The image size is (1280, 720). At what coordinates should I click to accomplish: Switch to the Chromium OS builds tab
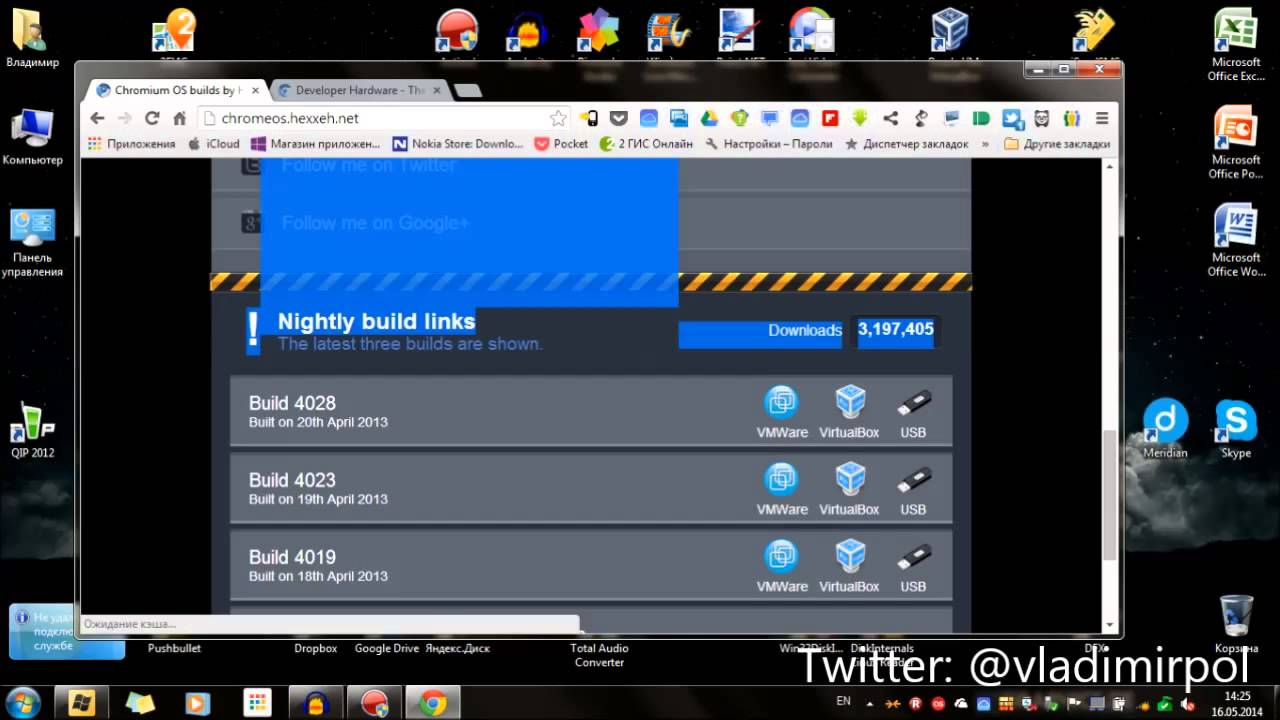[176, 90]
